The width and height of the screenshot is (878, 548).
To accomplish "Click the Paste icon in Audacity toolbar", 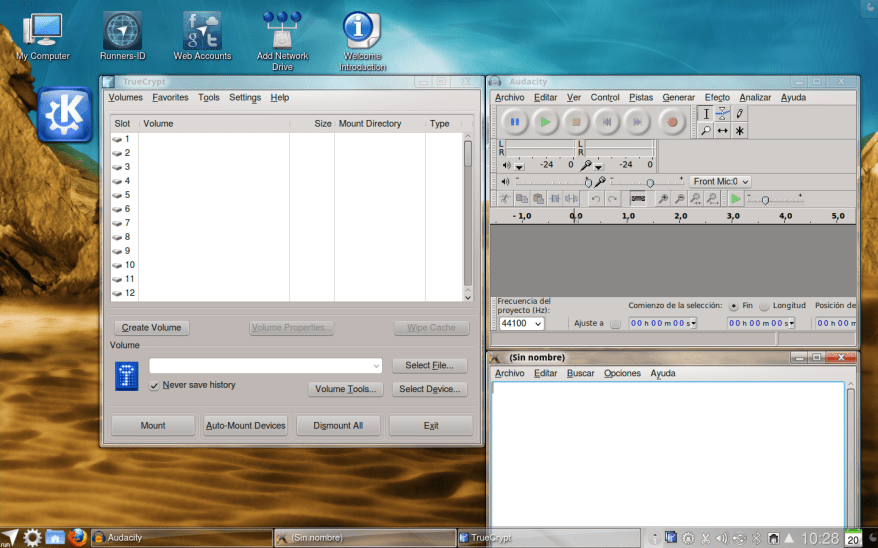I will (538, 199).
